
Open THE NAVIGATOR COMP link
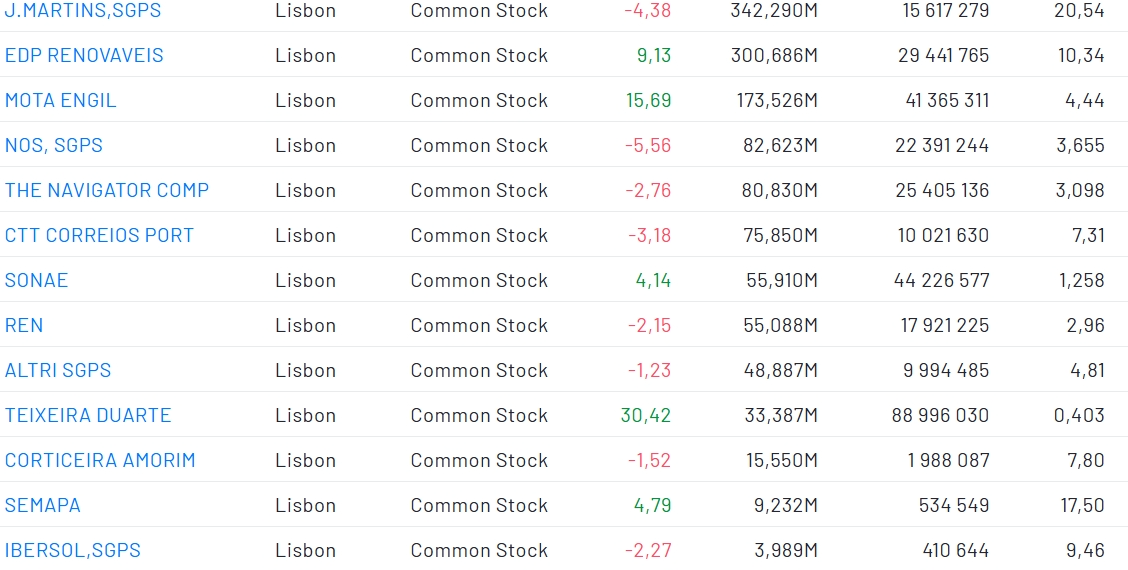point(107,191)
